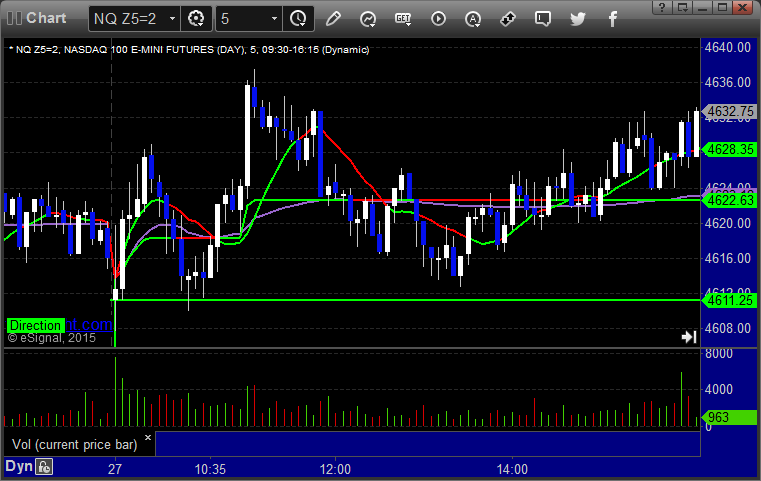The height and width of the screenshot is (481, 761).
Task: Click the 14:00 time axis label
Action: [x=512, y=469]
